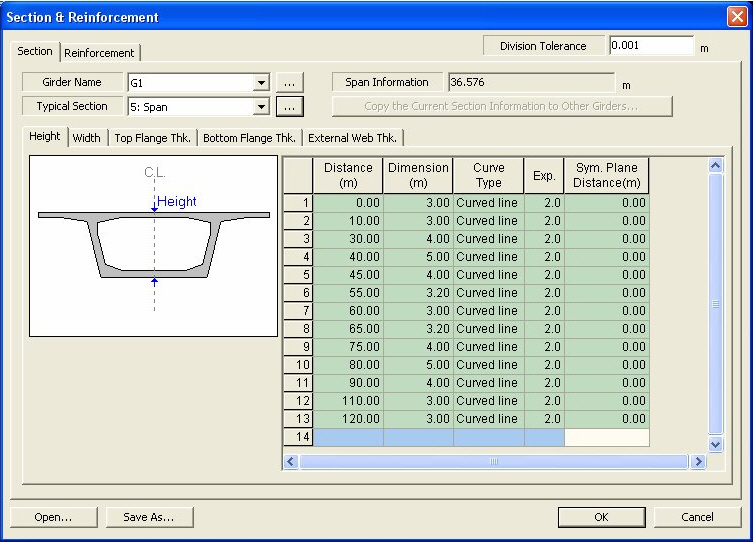Close the Section & Reinforcement dialog
The image size is (753, 542).
click(736, 17)
